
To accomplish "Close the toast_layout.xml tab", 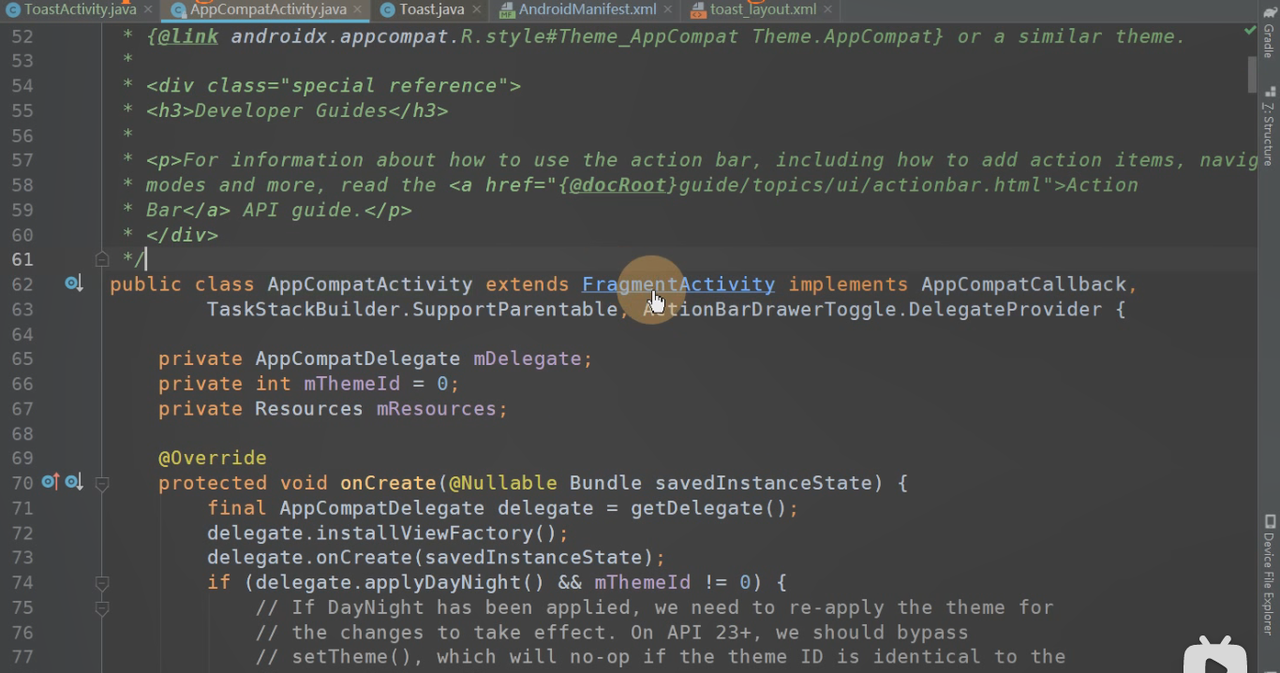I will (x=827, y=9).
